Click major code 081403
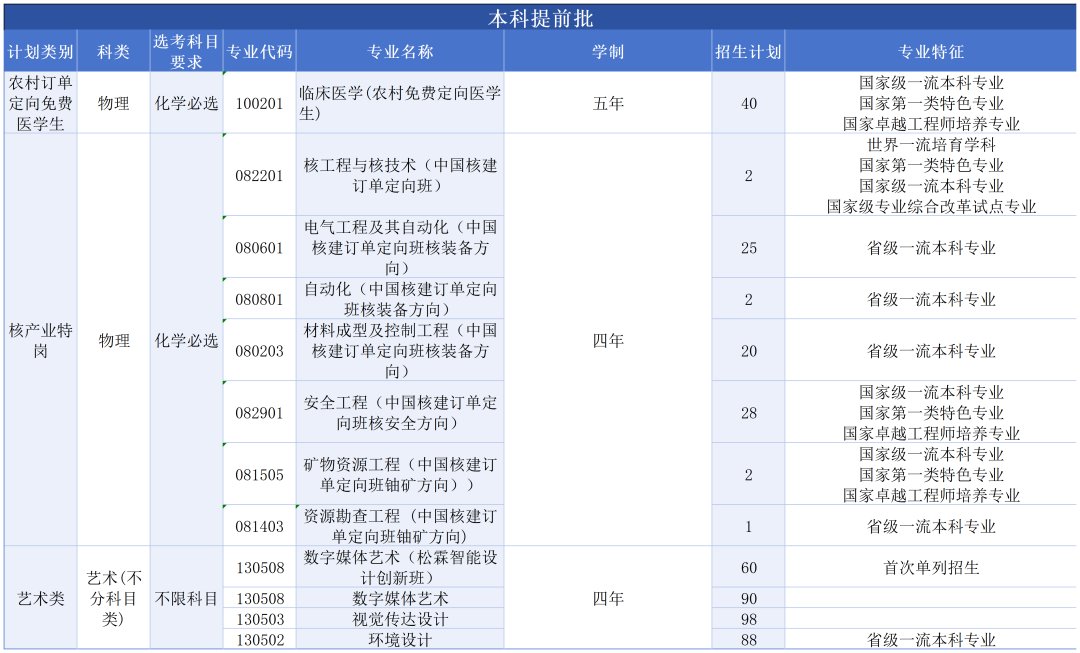 (x=260, y=526)
